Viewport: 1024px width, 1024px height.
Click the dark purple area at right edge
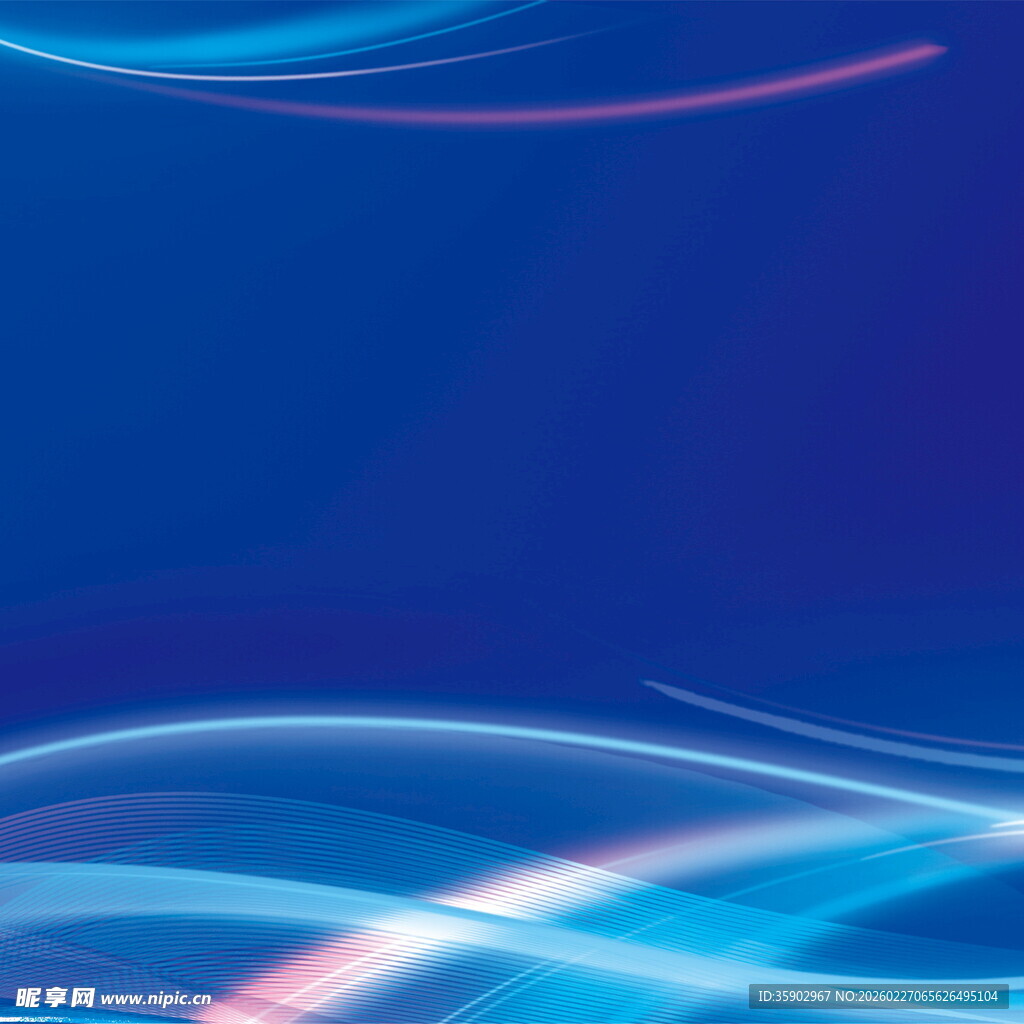(990, 300)
